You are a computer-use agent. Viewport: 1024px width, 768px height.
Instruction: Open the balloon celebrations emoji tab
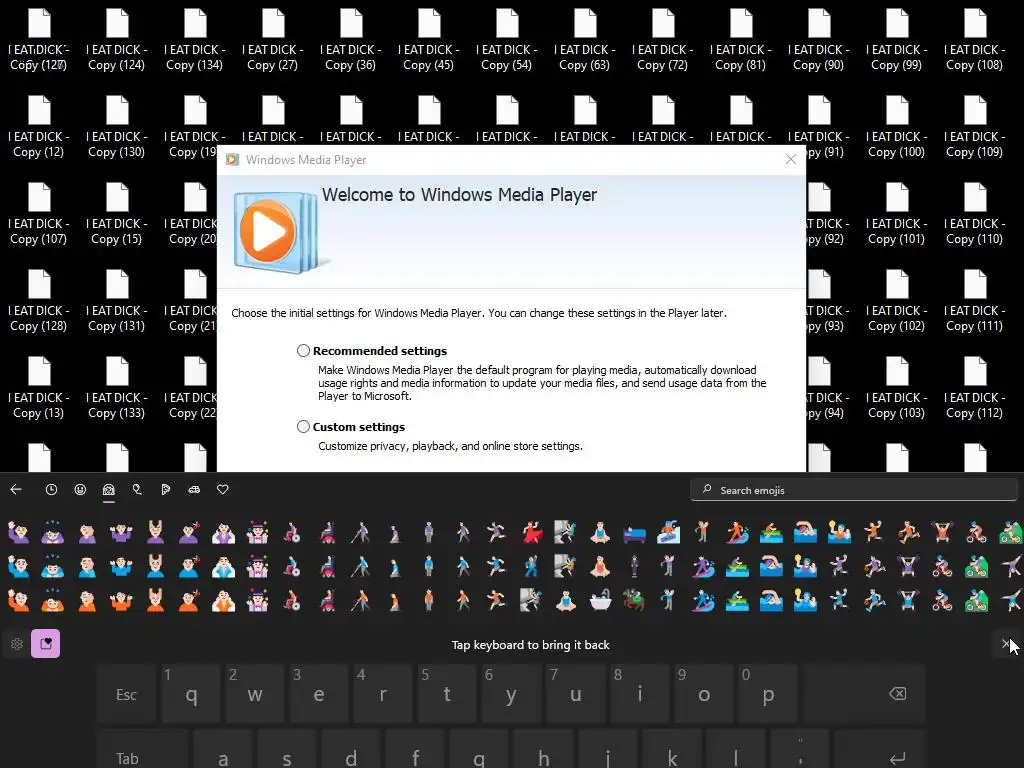[x=137, y=489]
